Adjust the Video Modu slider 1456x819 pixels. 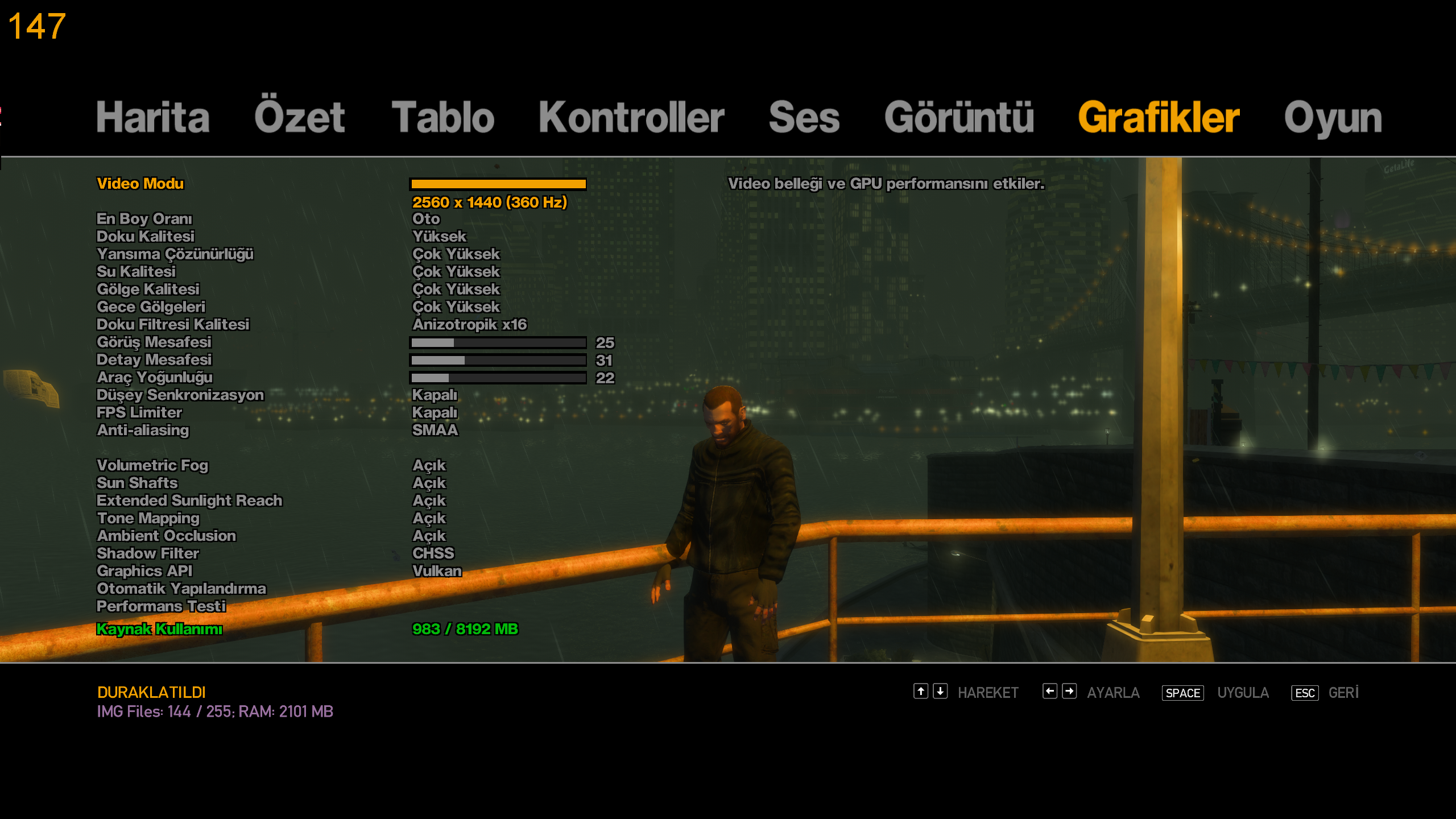(x=498, y=184)
